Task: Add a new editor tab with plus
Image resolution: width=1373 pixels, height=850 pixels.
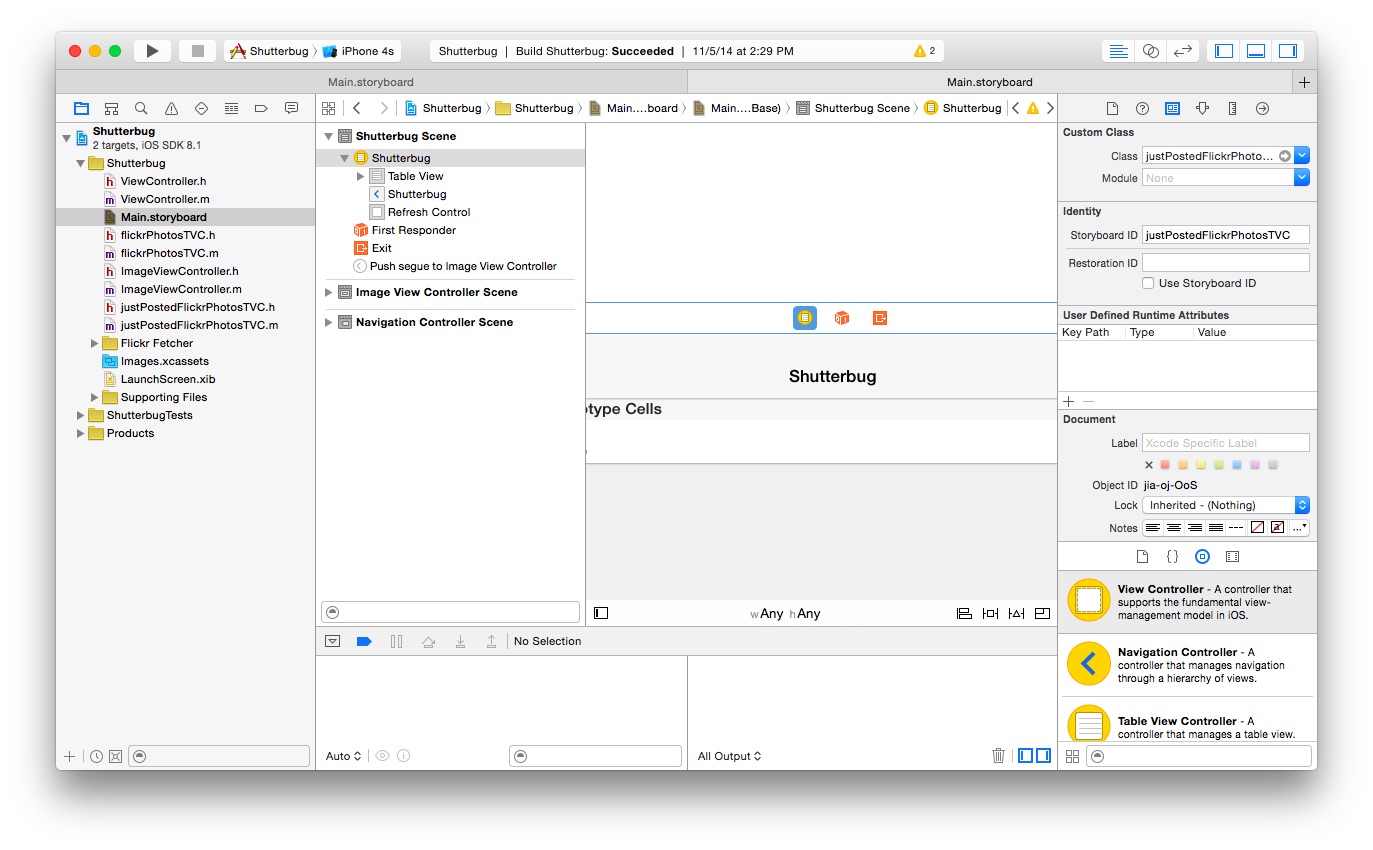Action: point(1304,82)
